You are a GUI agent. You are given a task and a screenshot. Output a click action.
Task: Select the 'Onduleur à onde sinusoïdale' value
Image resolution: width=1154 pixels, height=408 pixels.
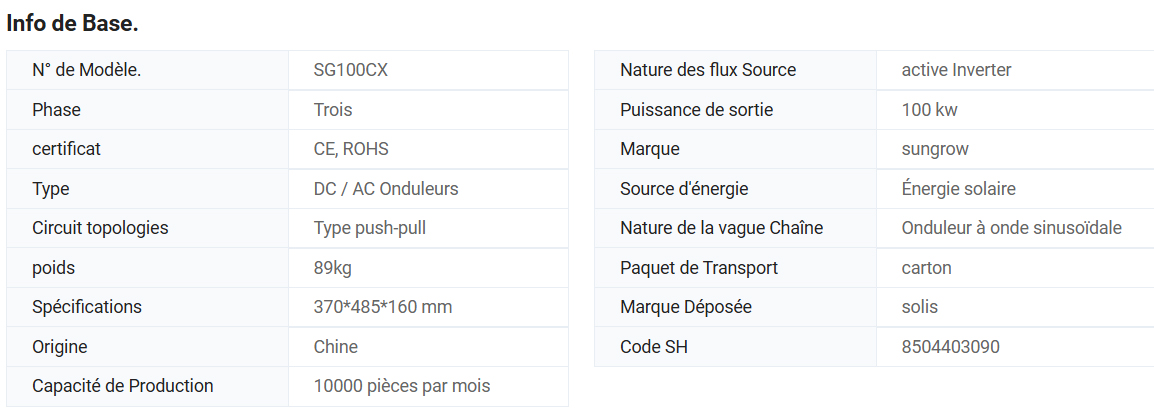click(1012, 228)
